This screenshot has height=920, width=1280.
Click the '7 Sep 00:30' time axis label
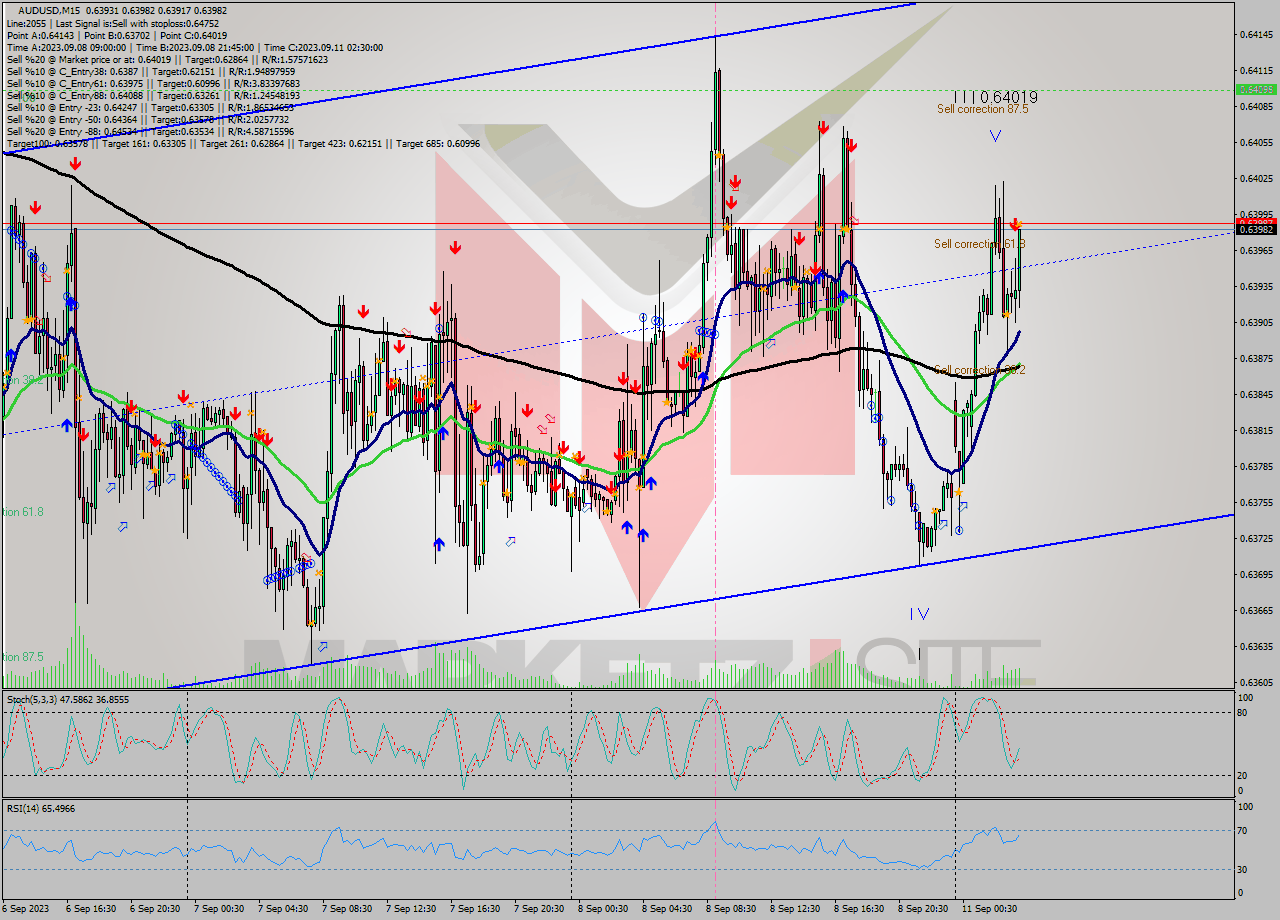tap(219, 909)
